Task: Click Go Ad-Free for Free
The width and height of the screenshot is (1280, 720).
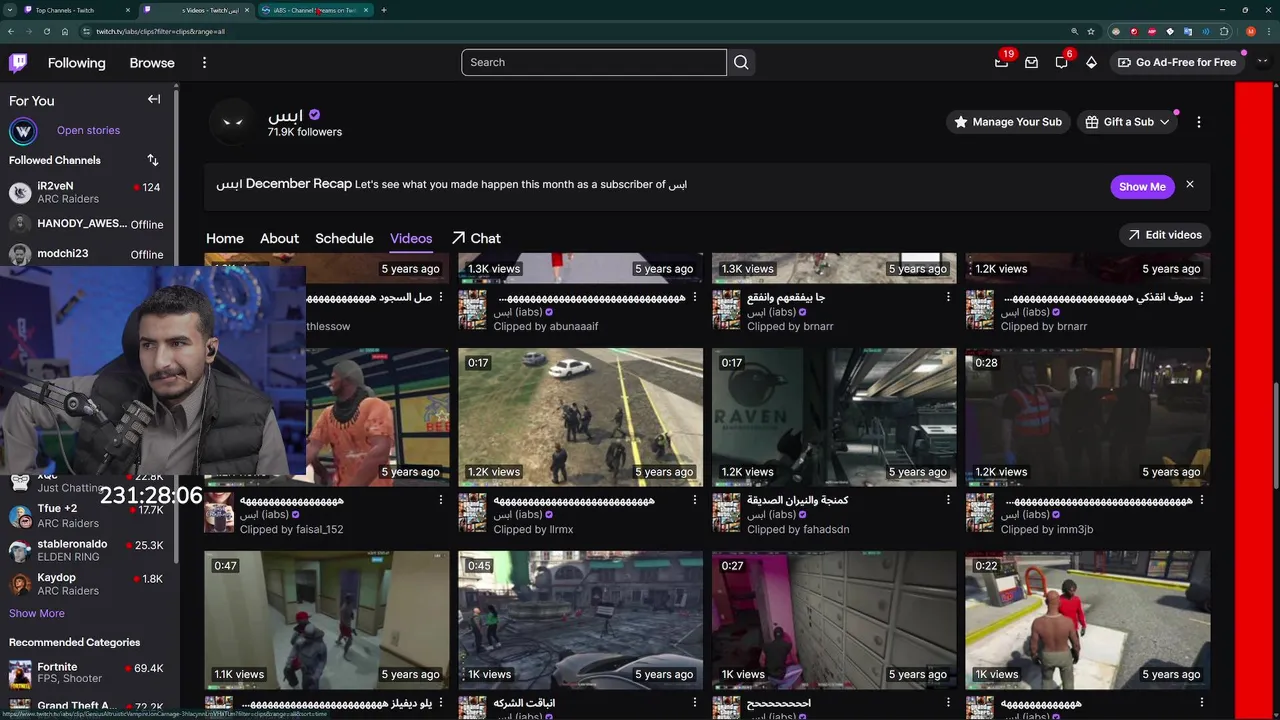Action: click(1176, 62)
